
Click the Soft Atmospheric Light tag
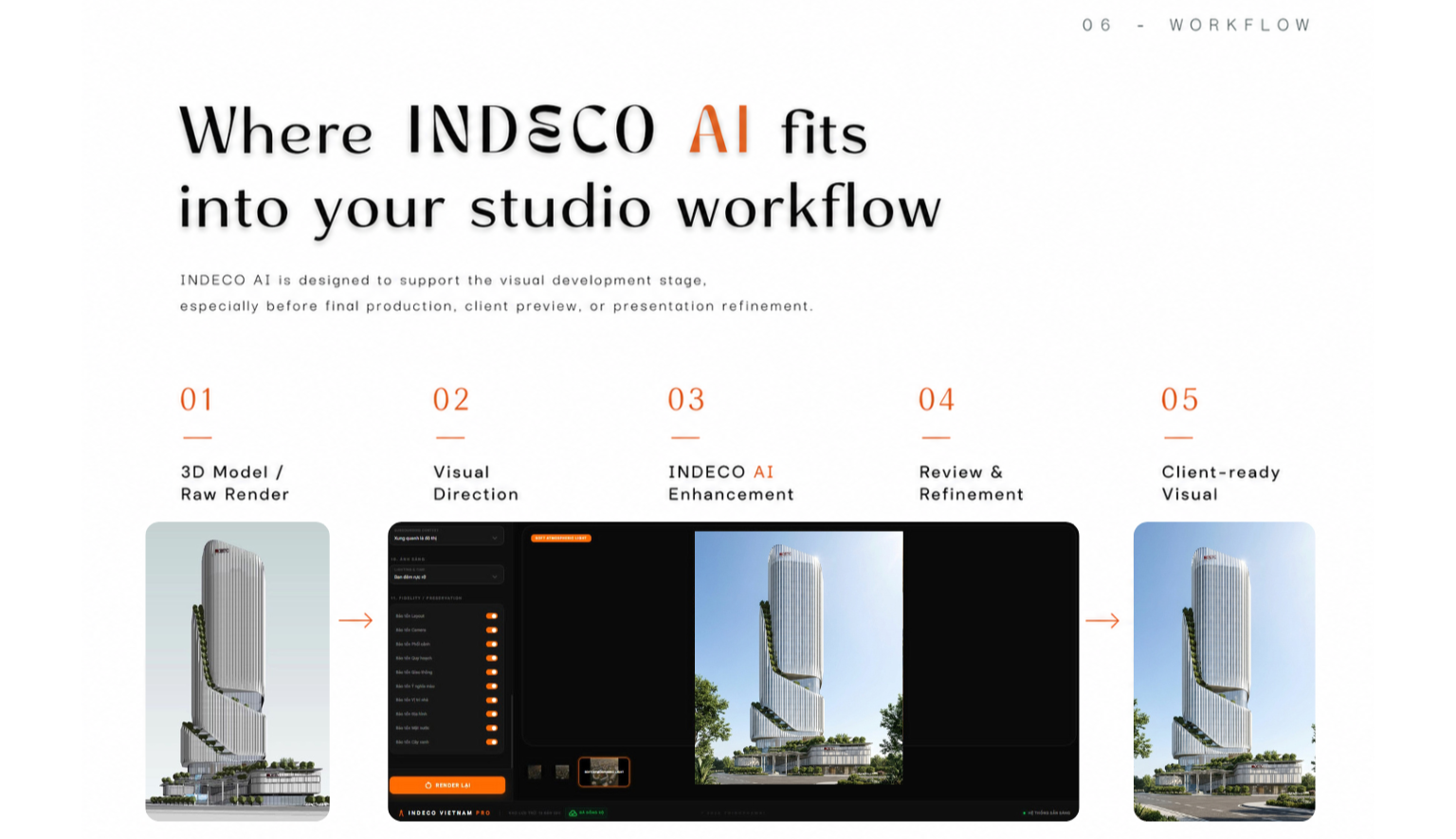561,538
